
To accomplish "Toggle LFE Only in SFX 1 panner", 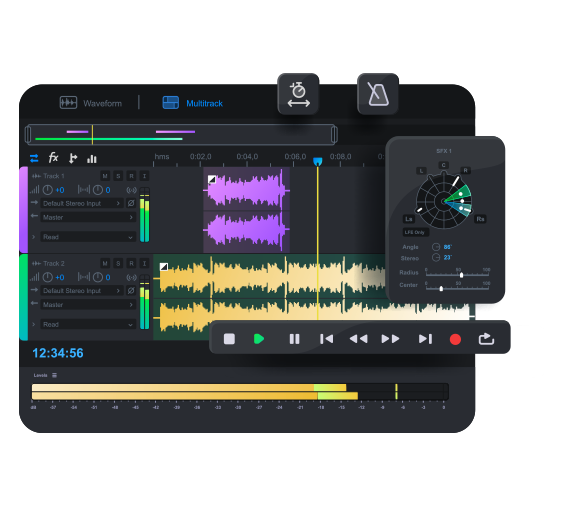I will pos(415,232).
